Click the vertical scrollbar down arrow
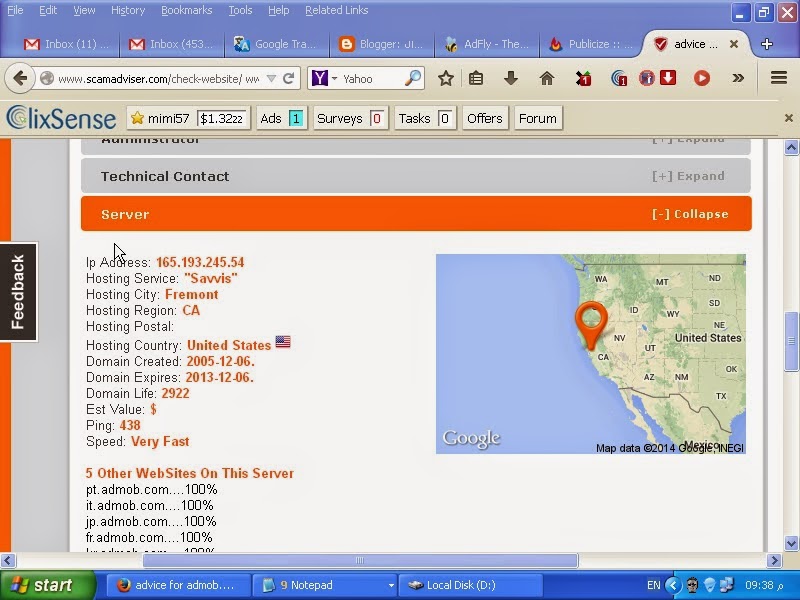 [791, 542]
